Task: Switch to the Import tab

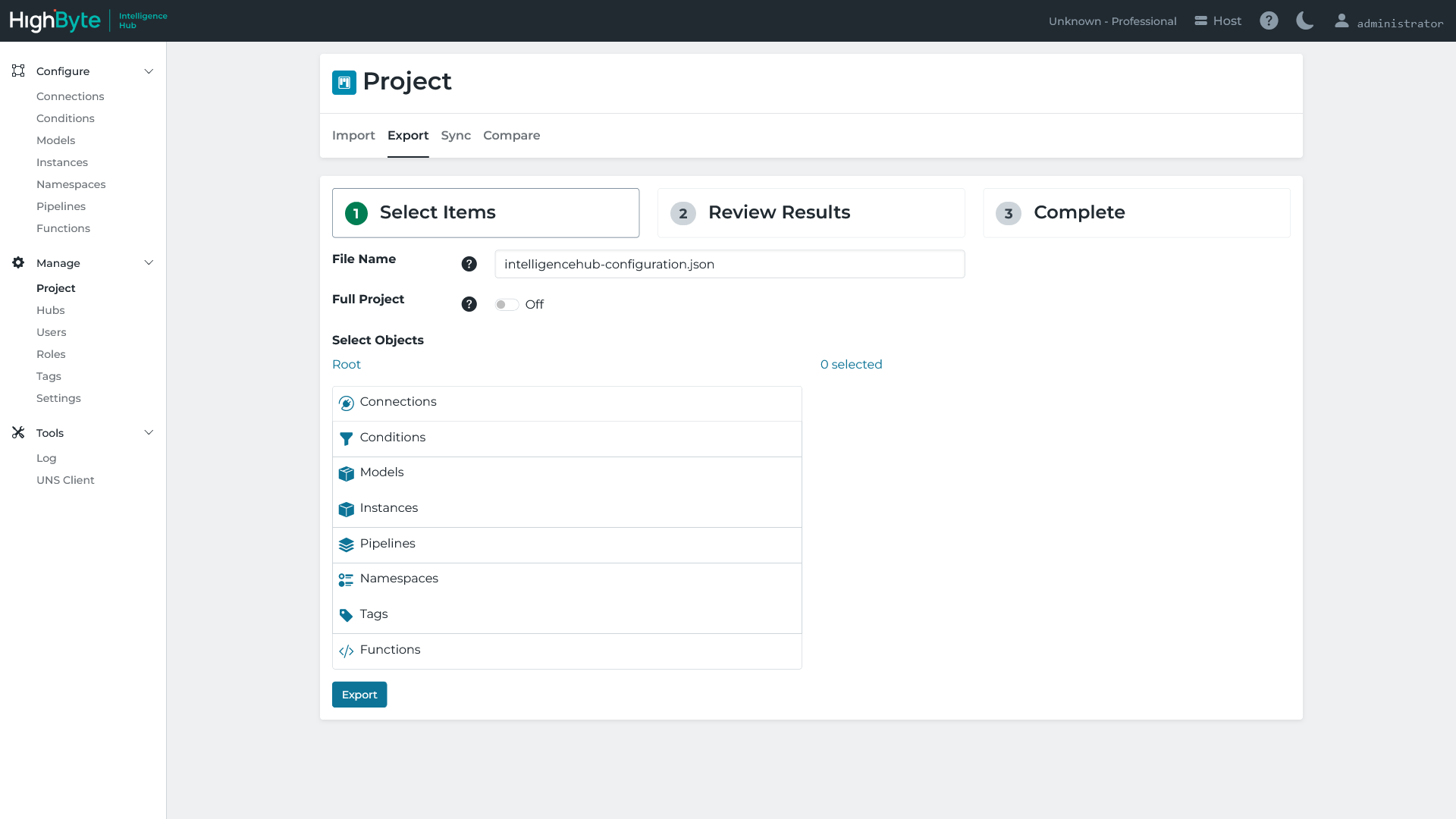Action: (x=353, y=135)
